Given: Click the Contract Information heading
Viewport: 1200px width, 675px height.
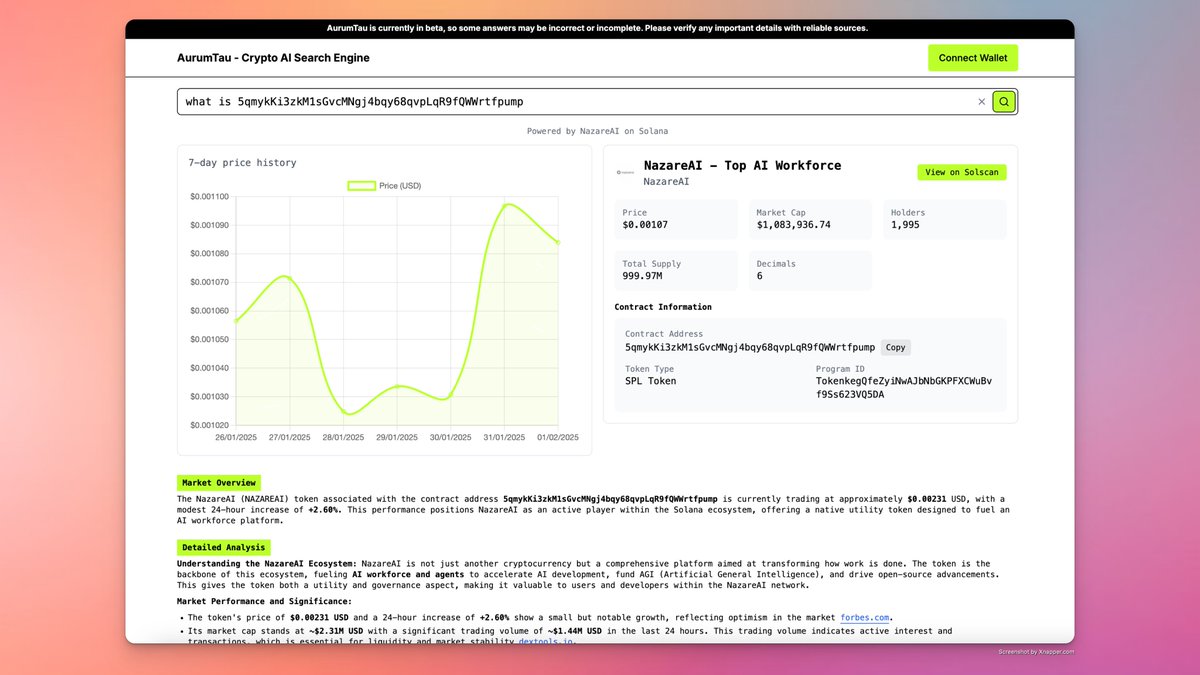Looking at the screenshot, I should (663, 307).
